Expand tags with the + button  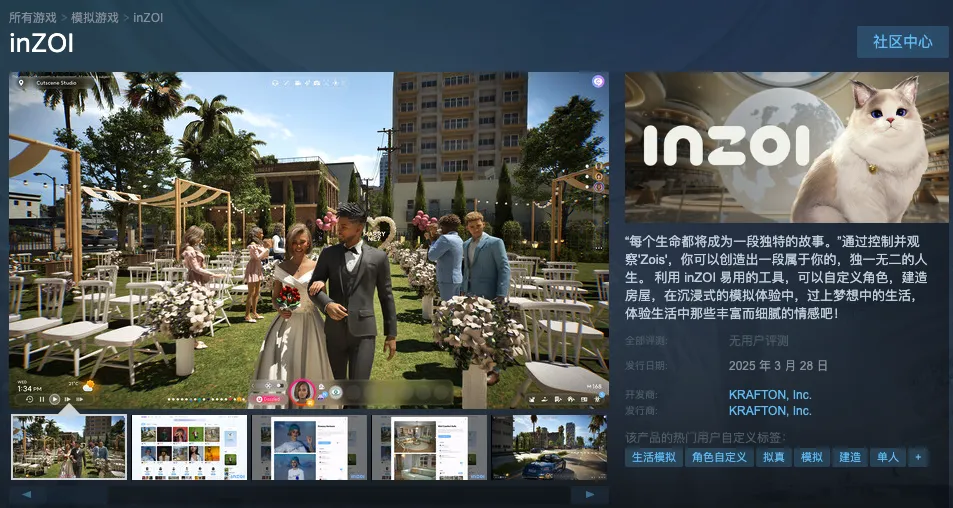pyautogui.click(x=918, y=457)
